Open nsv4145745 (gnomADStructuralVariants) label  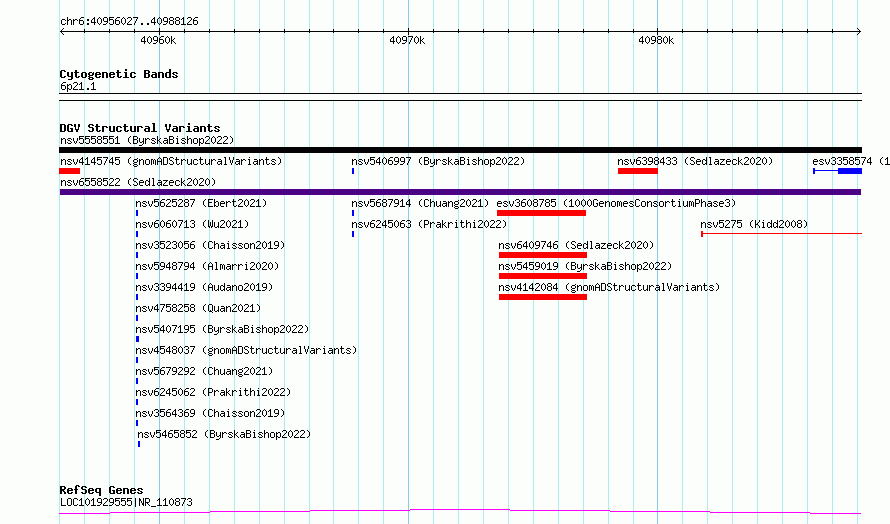(x=171, y=161)
